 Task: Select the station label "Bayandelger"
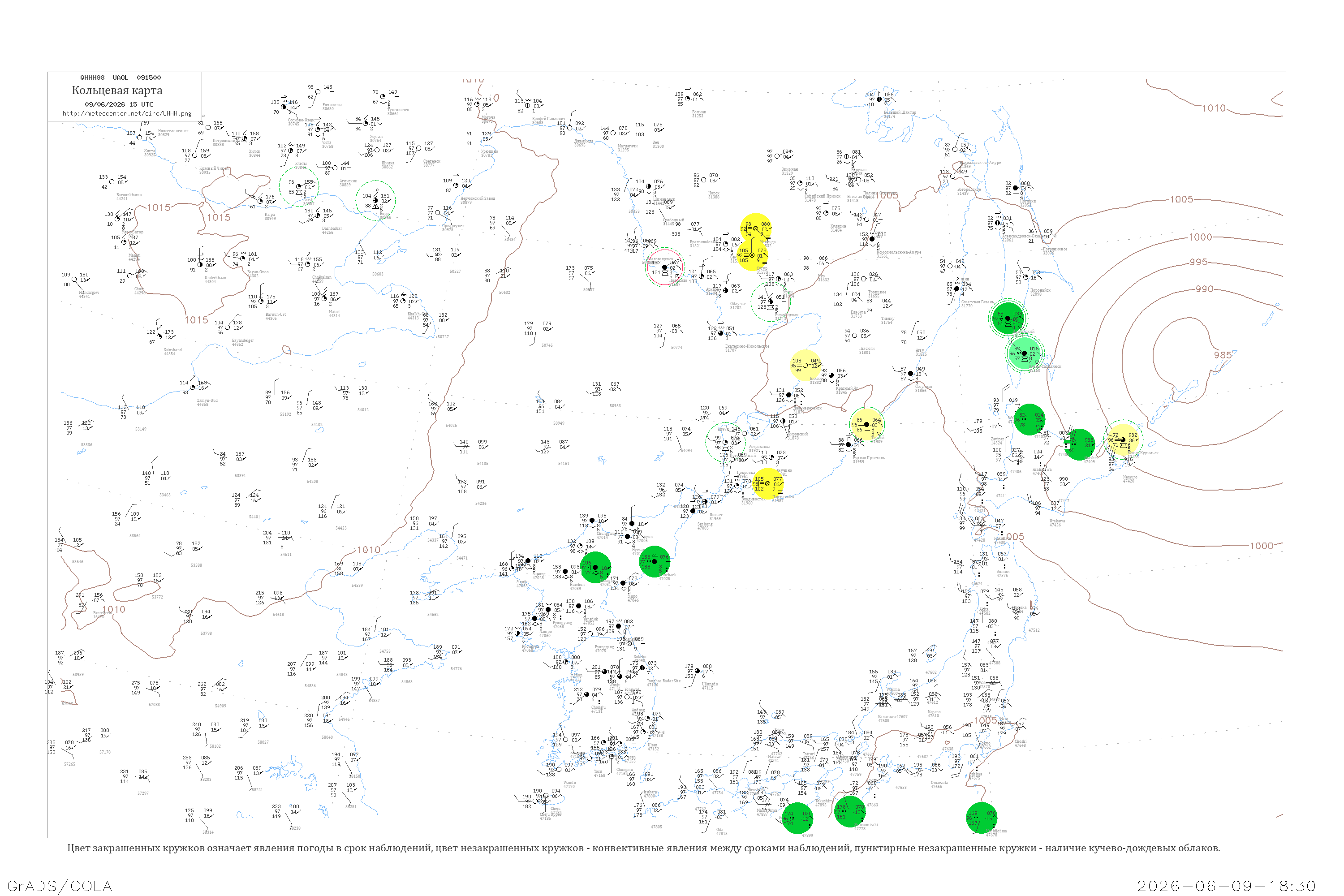point(243,340)
